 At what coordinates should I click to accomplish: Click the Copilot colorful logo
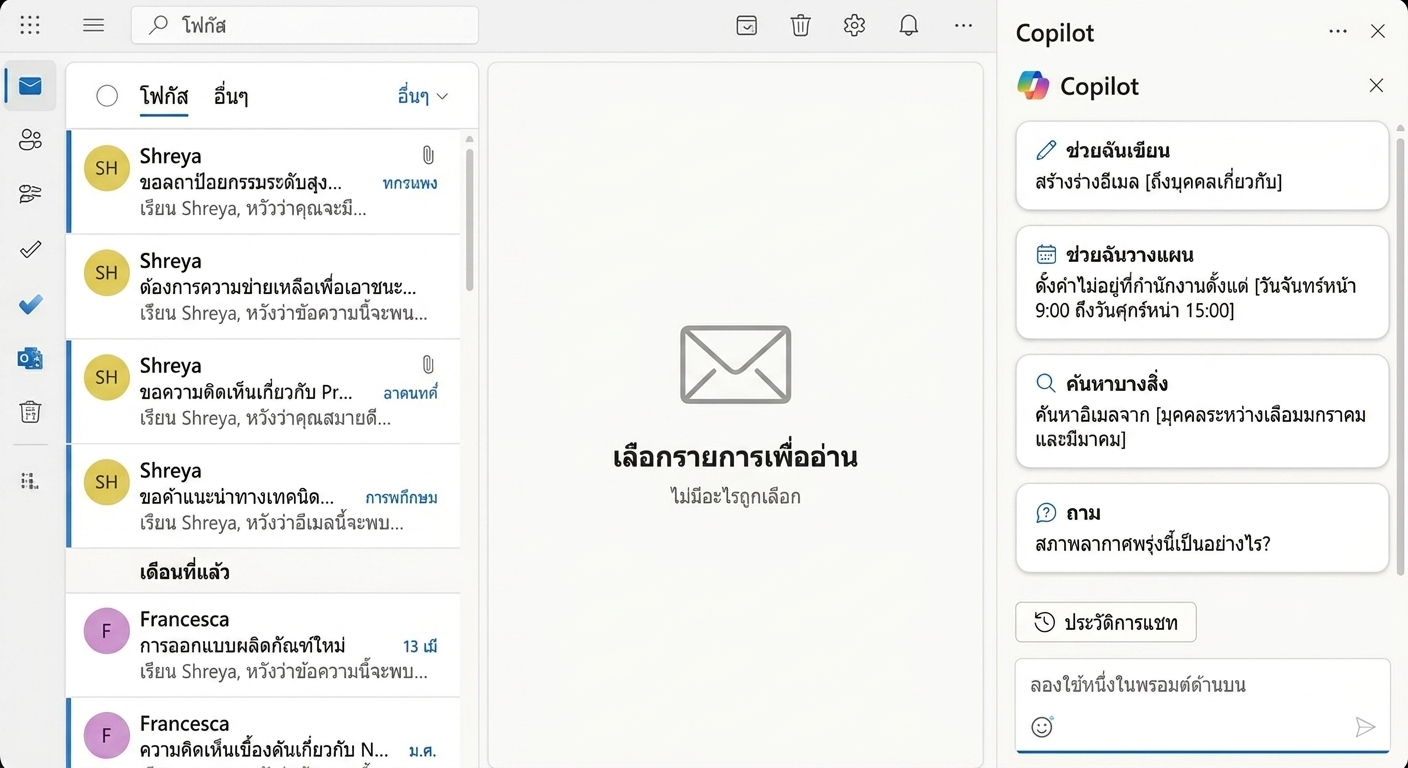[x=1033, y=86]
